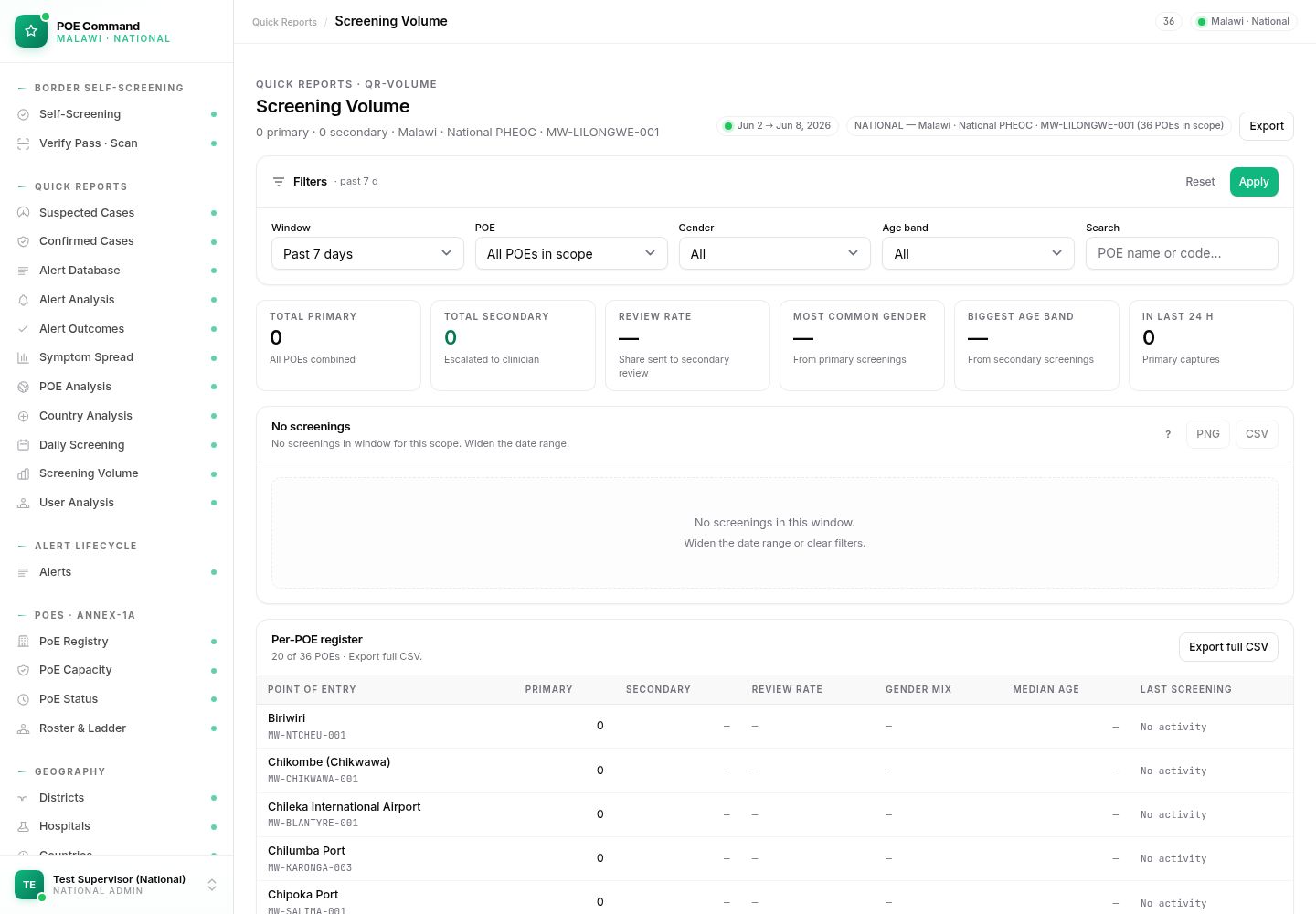The width and height of the screenshot is (1316, 914).
Task: Click the 36 count badge
Action: coord(1169,21)
